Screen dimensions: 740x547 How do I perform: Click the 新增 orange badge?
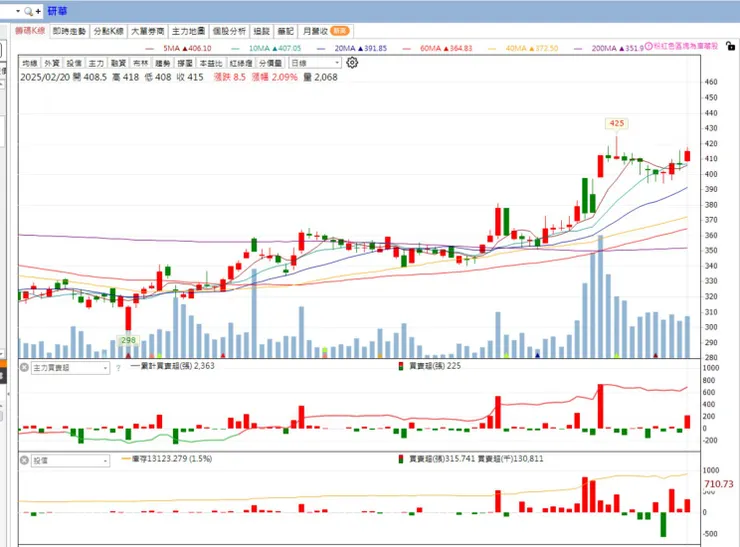339,31
